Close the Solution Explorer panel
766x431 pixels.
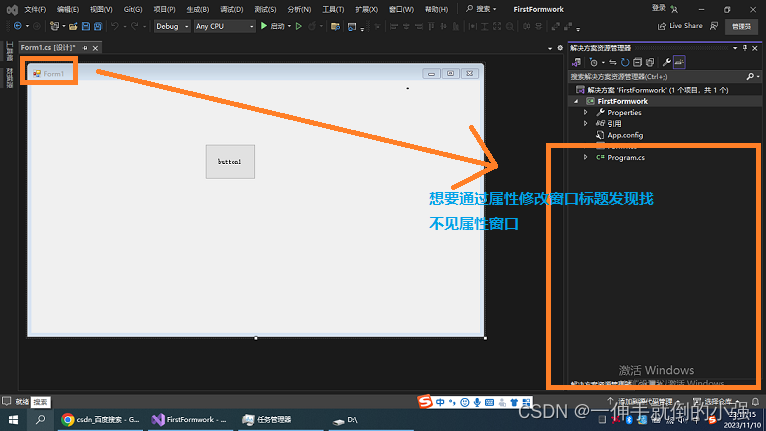pos(755,48)
